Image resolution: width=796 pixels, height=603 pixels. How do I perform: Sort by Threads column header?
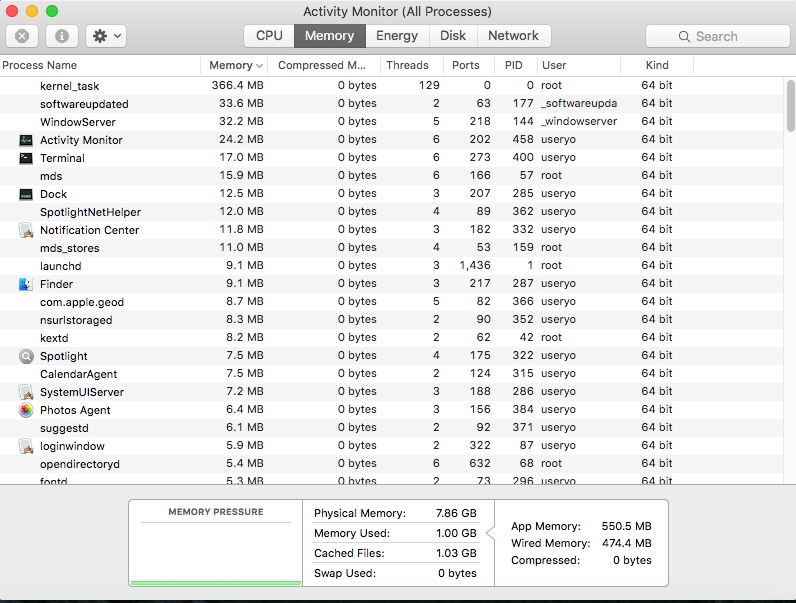(412, 65)
